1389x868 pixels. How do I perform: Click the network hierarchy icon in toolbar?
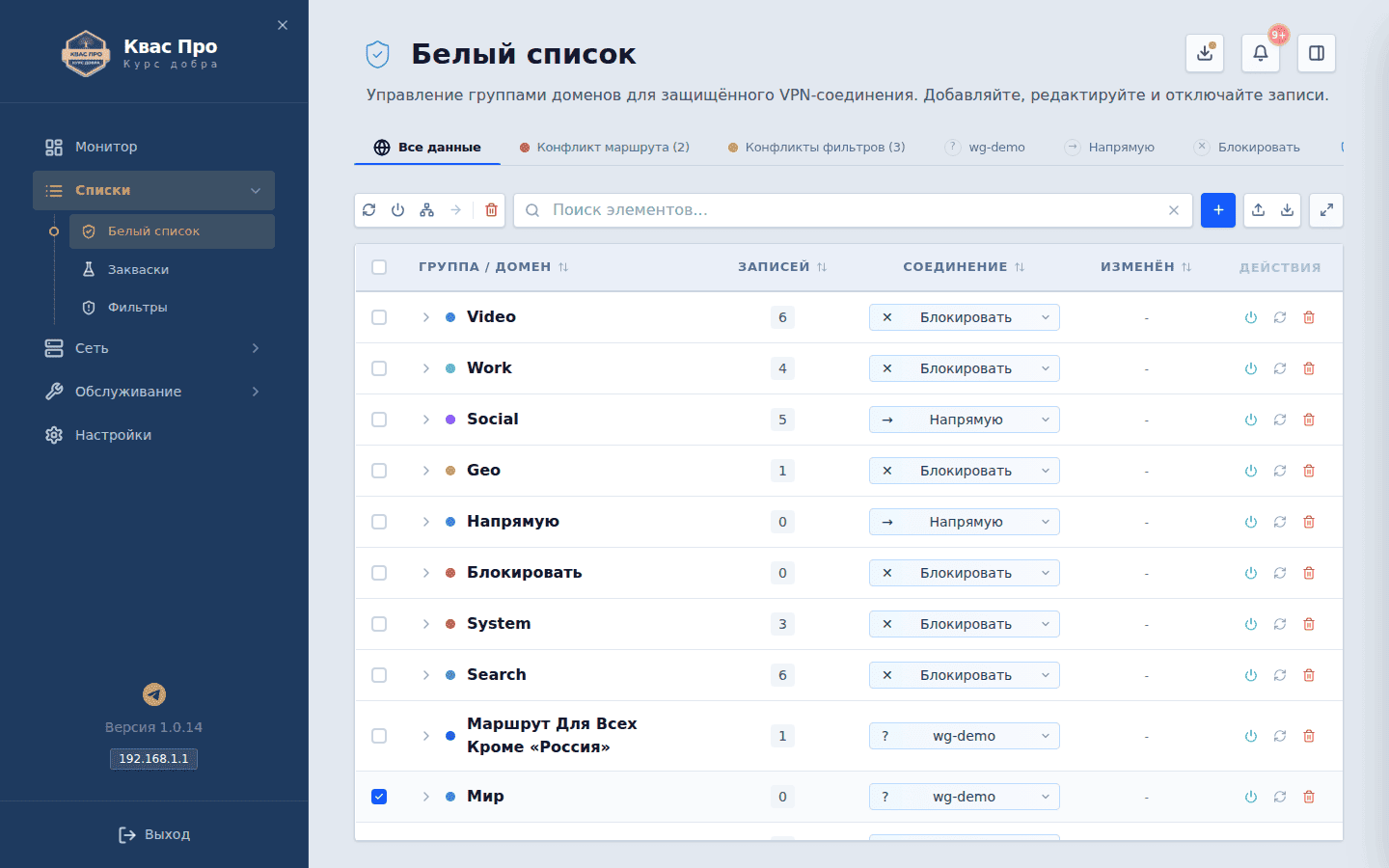[427, 210]
